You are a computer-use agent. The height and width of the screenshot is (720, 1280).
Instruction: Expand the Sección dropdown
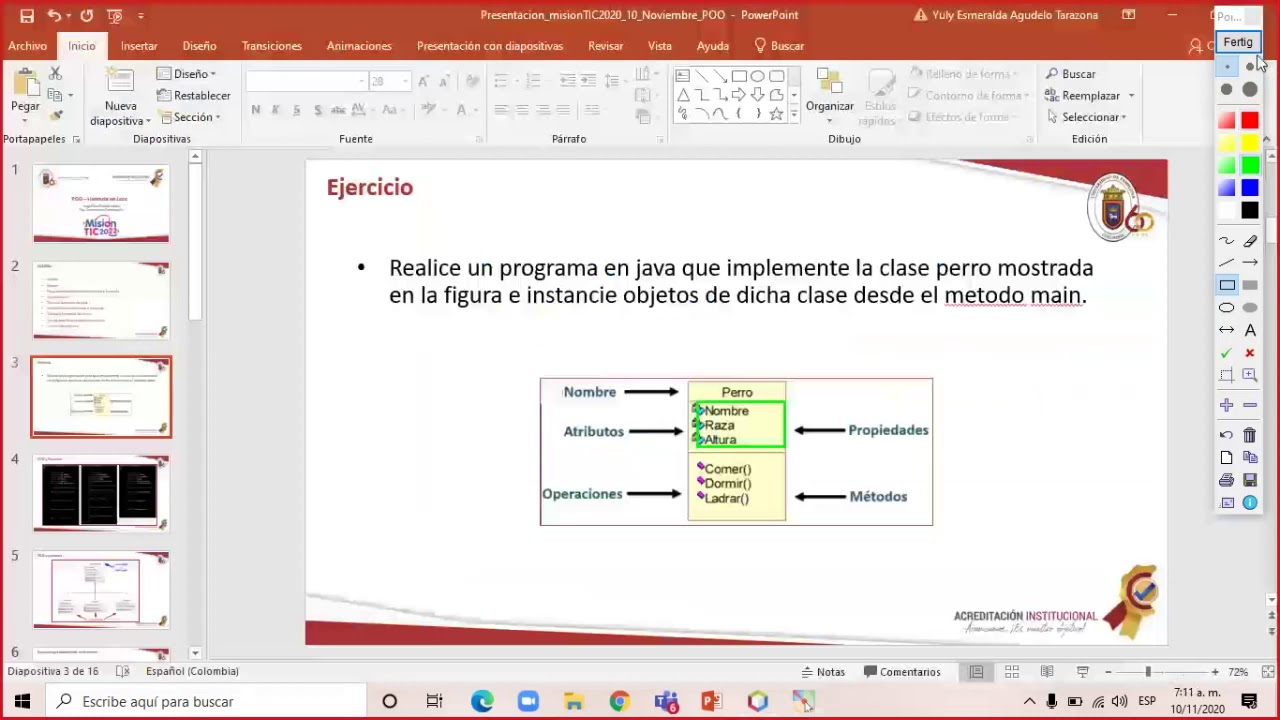(190, 117)
